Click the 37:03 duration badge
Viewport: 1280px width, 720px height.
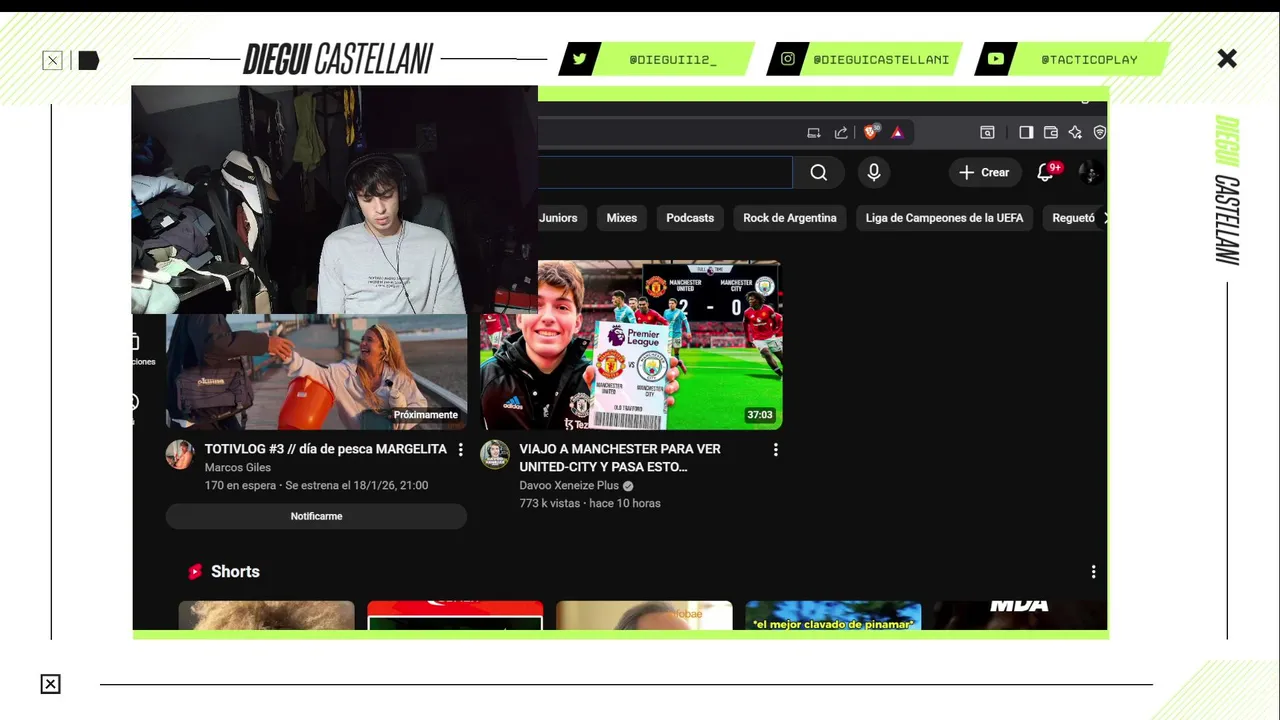click(760, 415)
